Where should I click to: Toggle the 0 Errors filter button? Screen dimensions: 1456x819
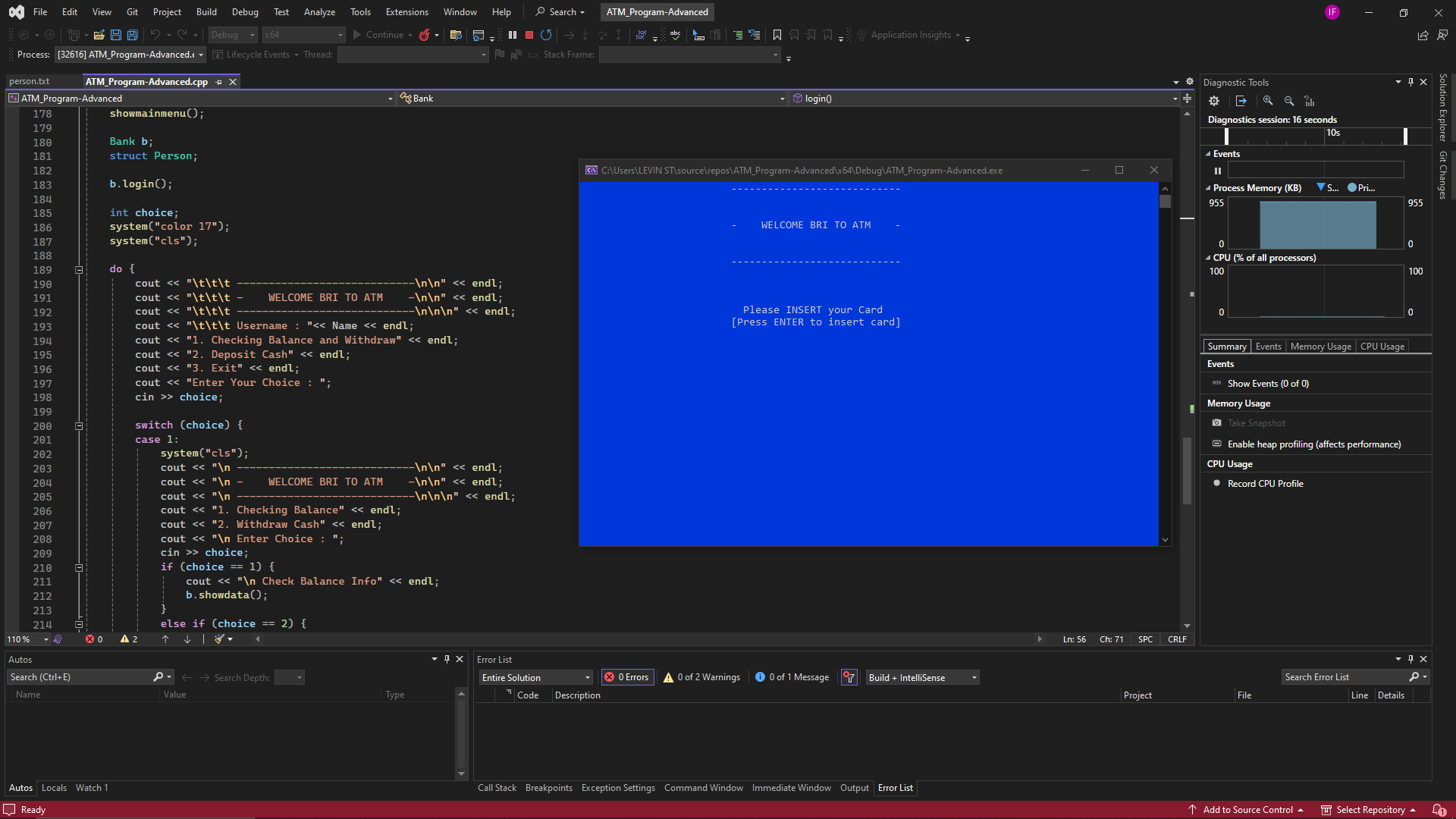tap(627, 677)
